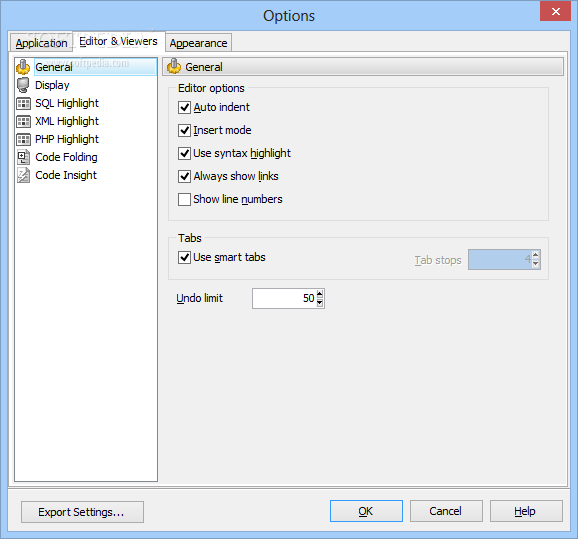Click the XML Highlight grid icon
Viewport: 578px width, 539px height.
point(23,121)
